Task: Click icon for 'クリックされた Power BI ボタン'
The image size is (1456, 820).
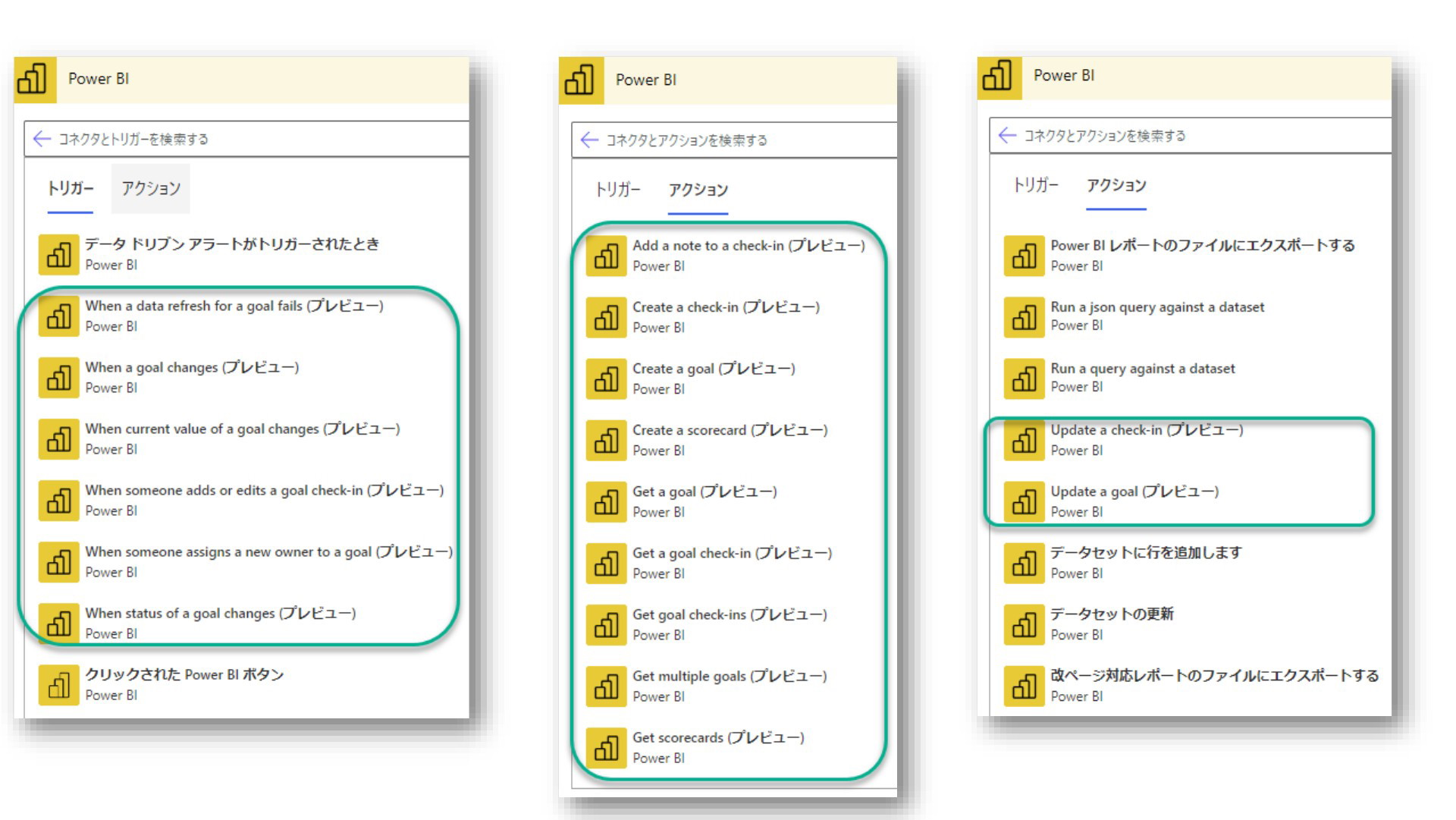Action: pos(59,685)
